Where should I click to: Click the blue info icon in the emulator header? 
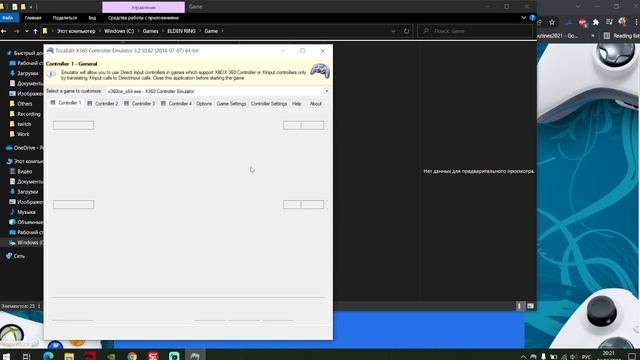point(51,74)
